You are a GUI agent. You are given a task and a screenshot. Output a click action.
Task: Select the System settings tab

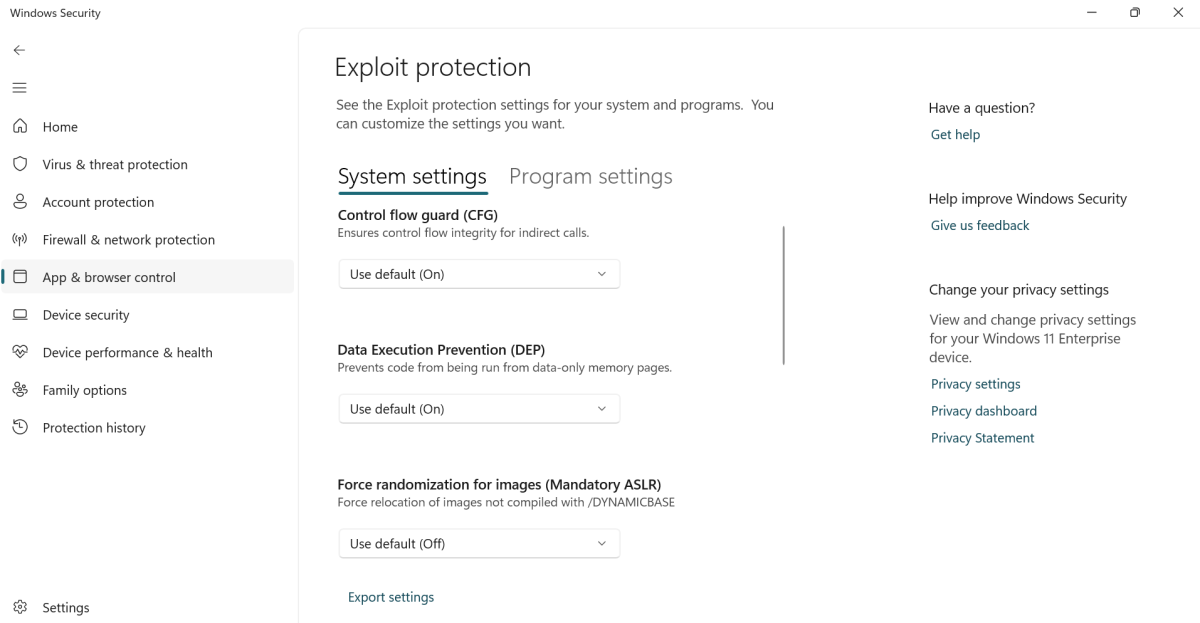[x=412, y=177]
